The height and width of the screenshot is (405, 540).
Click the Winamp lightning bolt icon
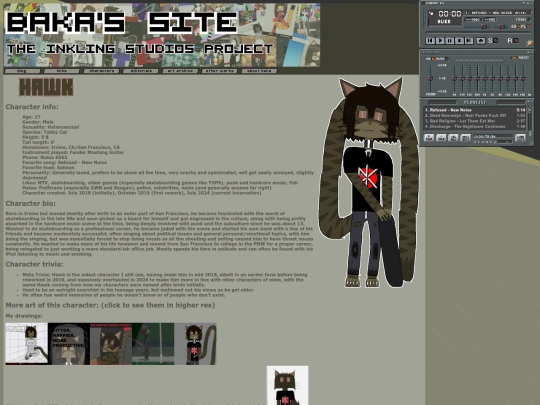click(x=529, y=43)
